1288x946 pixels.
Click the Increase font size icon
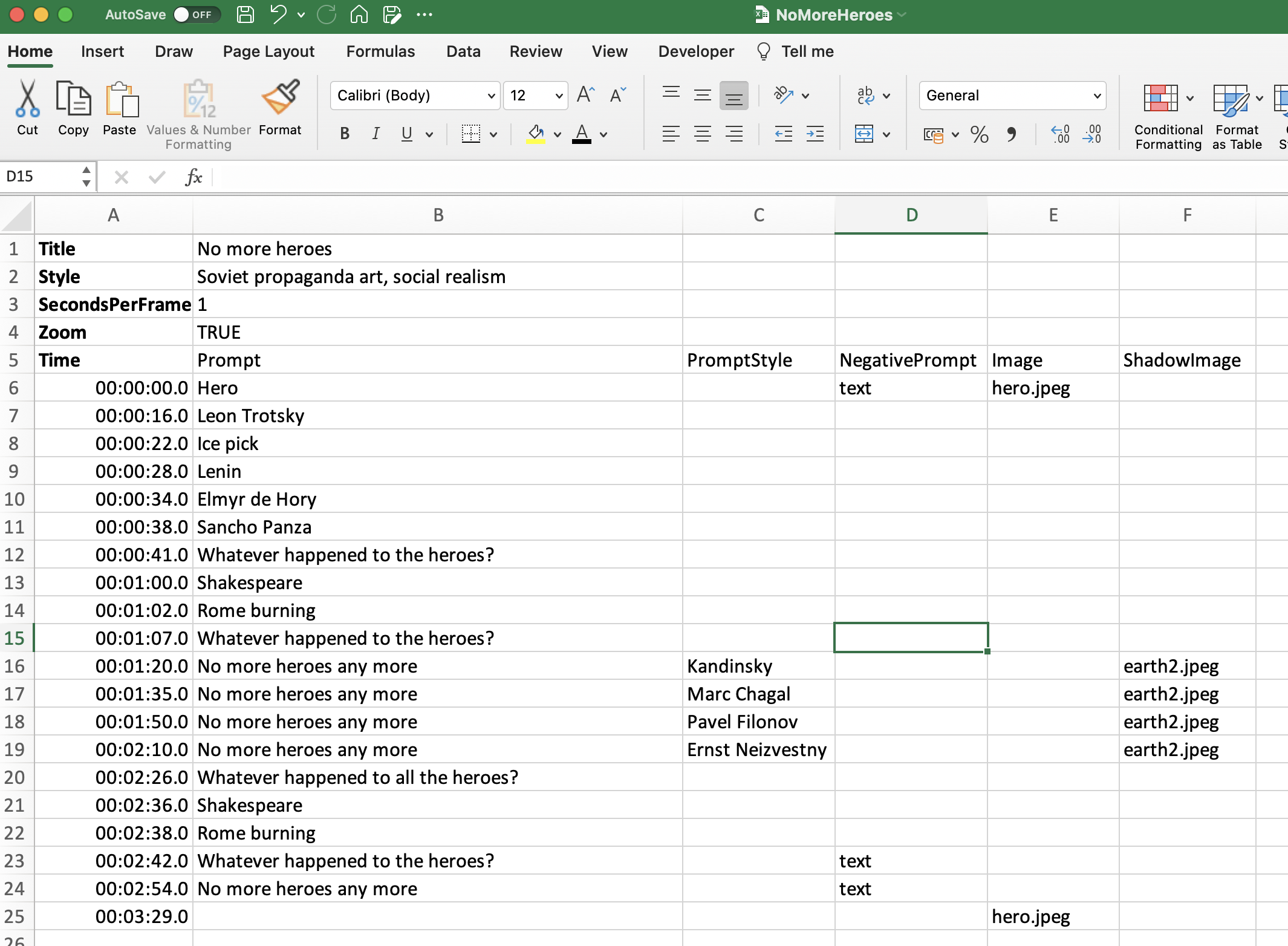click(x=585, y=95)
